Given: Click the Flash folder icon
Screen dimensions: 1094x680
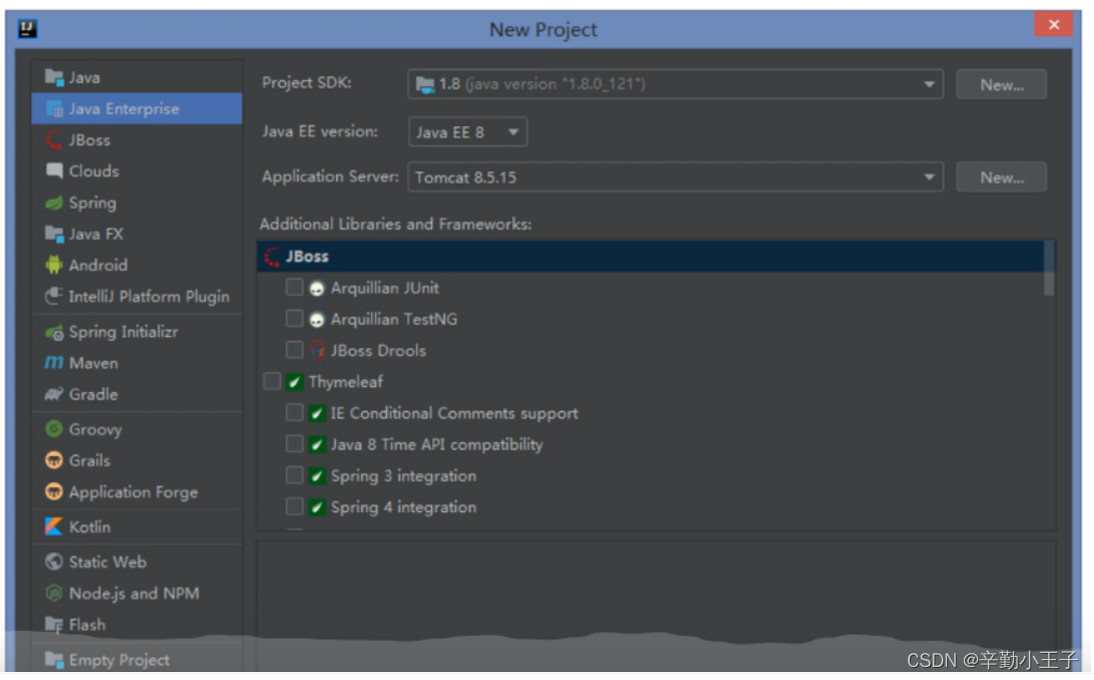Looking at the screenshot, I should [x=54, y=624].
